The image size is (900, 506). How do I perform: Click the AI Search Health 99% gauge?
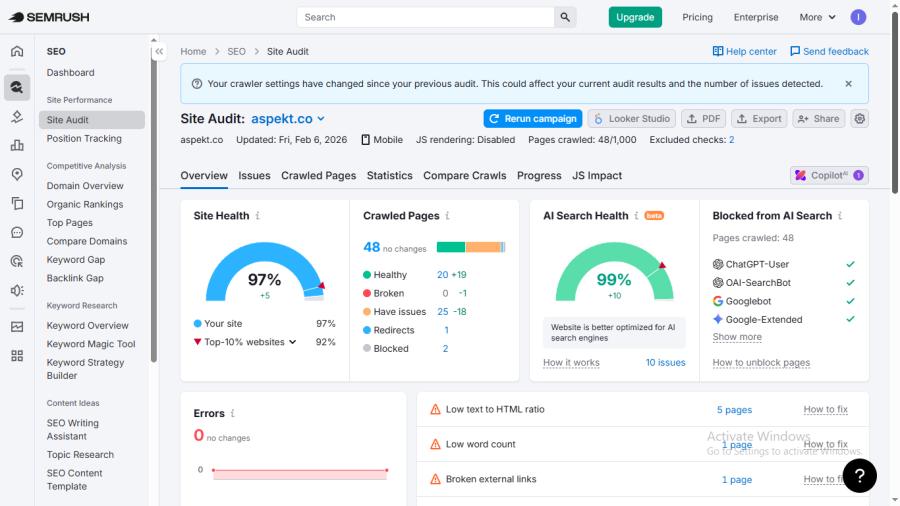coord(614,271)
